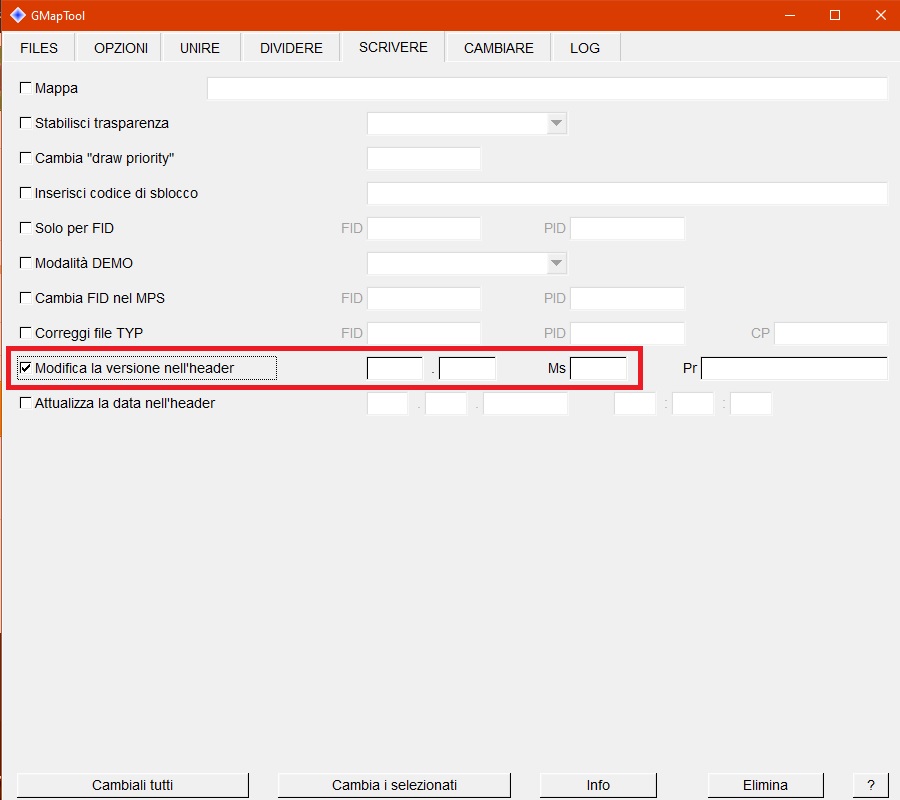This screenshot has height=800, width=900.
Task: Click FID field of Correggi file TYP
Action: (x=424, y=333)
